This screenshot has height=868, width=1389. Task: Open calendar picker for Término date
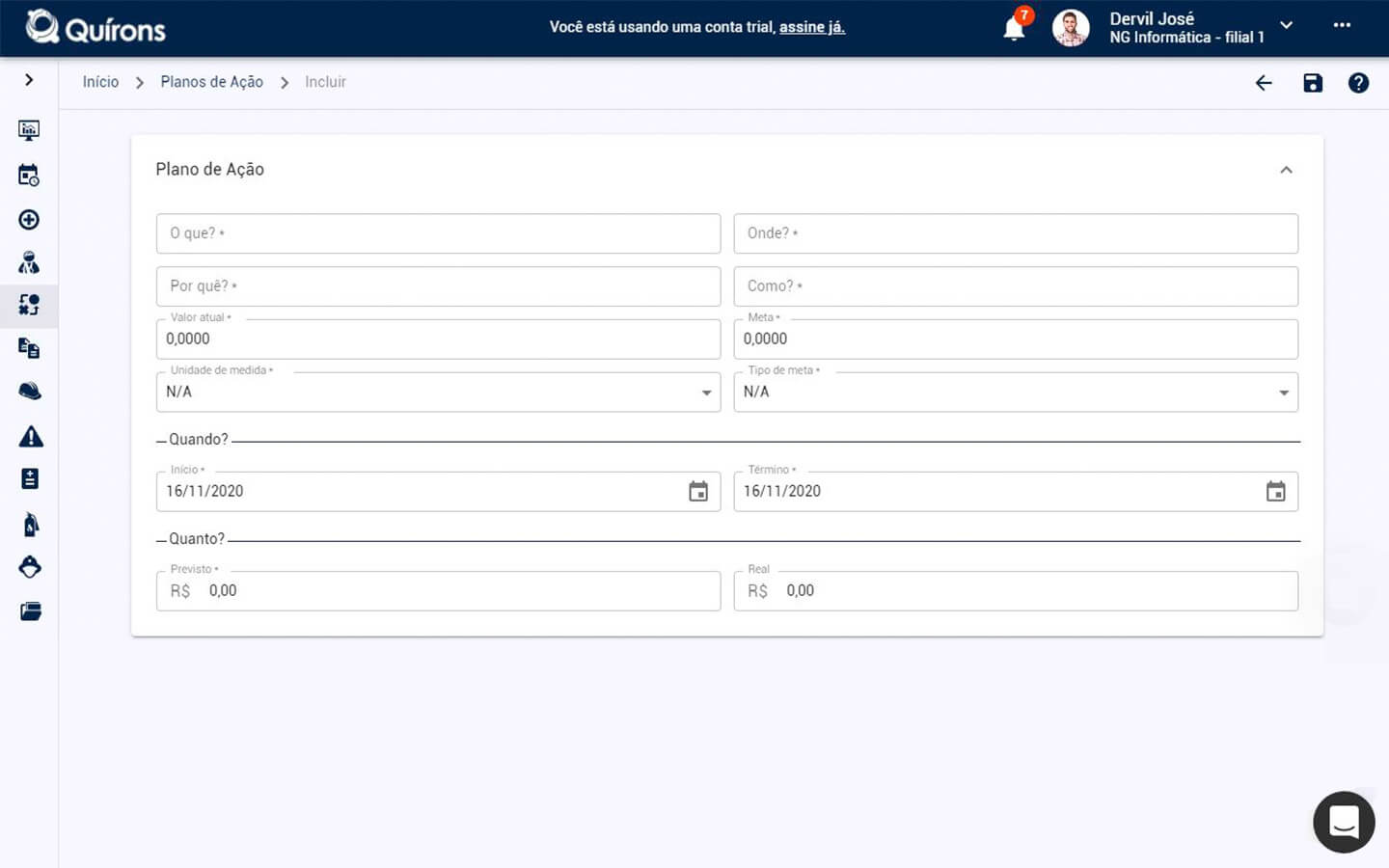point(1275,492)
